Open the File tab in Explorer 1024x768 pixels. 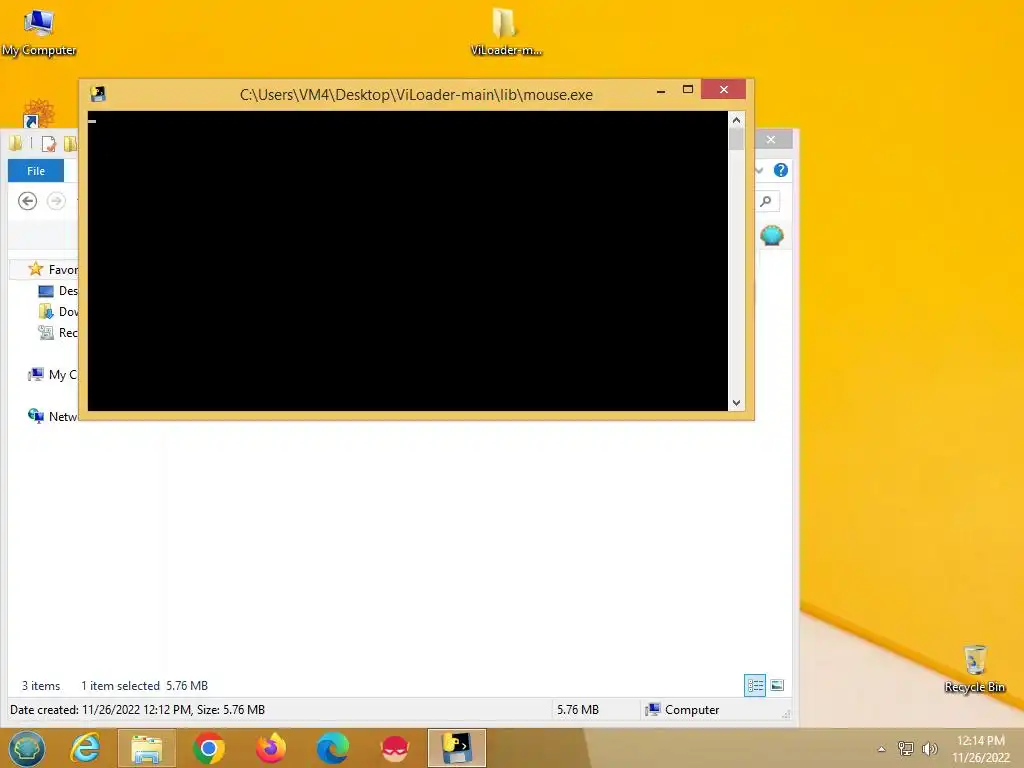tap(36, 171)
